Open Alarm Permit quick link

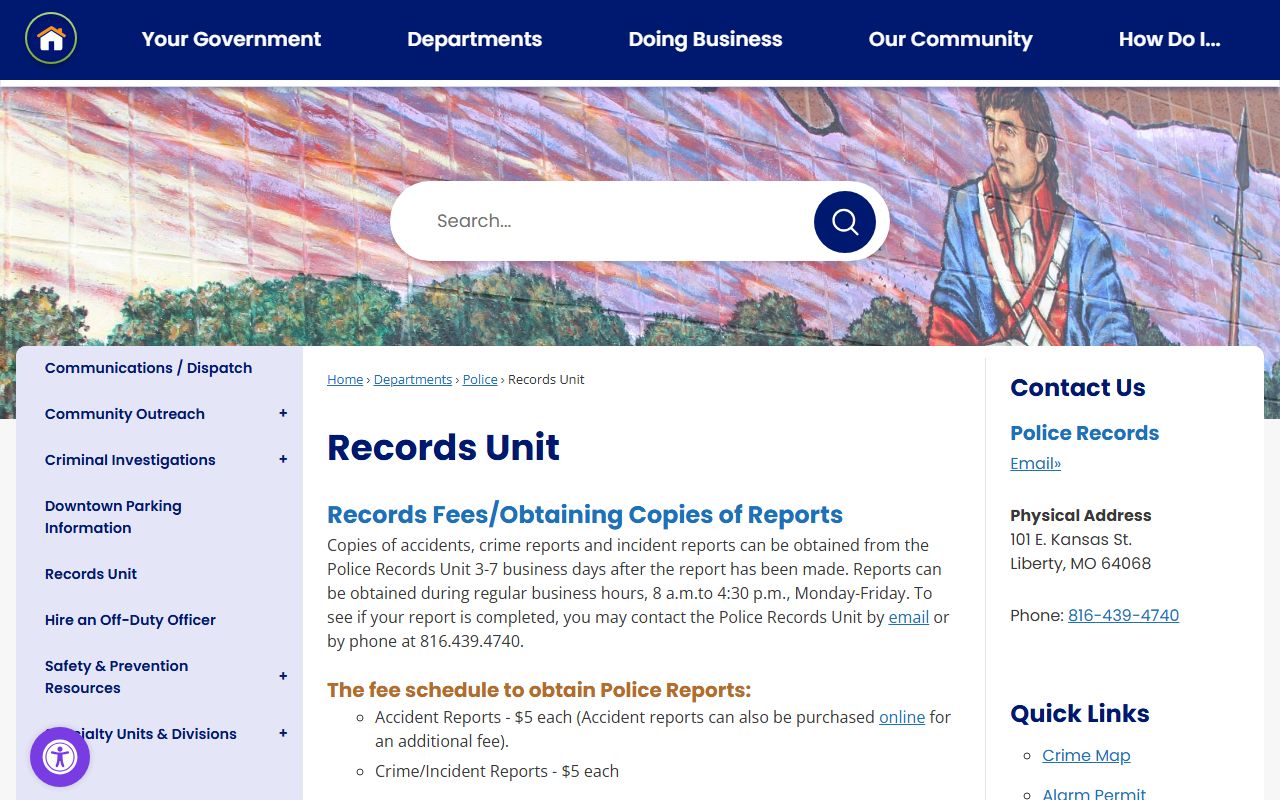1094,794
